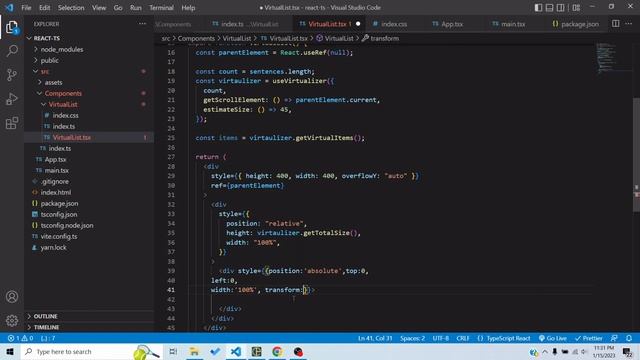This screenshot has height=360, width=640.
Task: Open the Run and Debug view
Action: pos(12,99)
